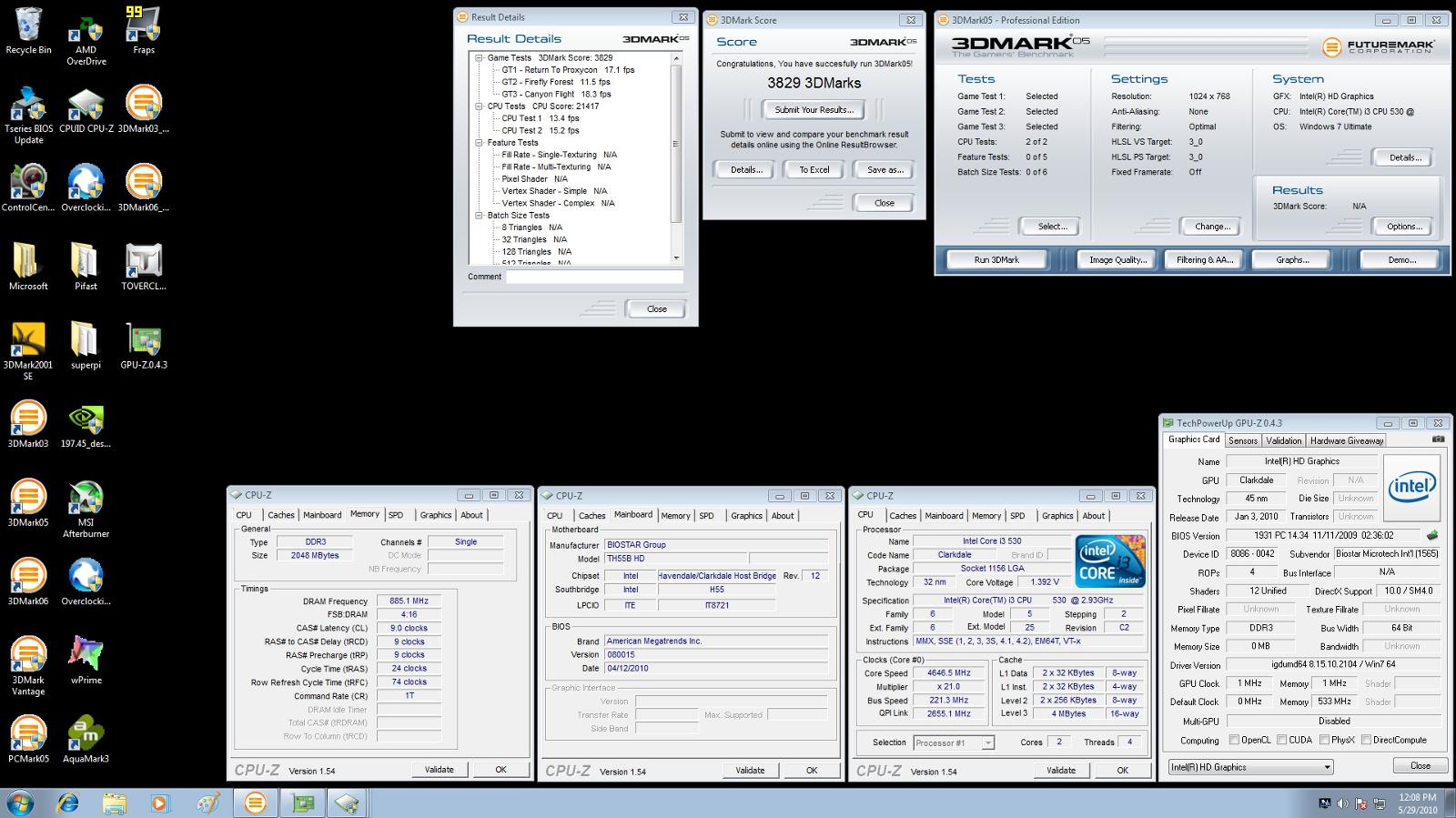Open Paint from the taskbar
Viewport: 1456px width, 818px height.
(x=207, y=803)
